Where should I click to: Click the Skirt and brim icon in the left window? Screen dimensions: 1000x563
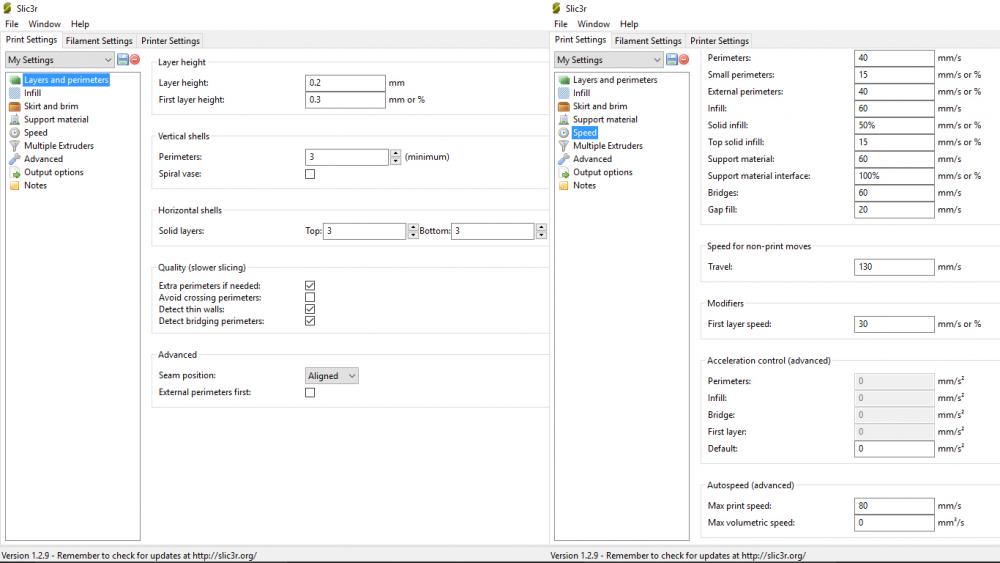[15, 106]
